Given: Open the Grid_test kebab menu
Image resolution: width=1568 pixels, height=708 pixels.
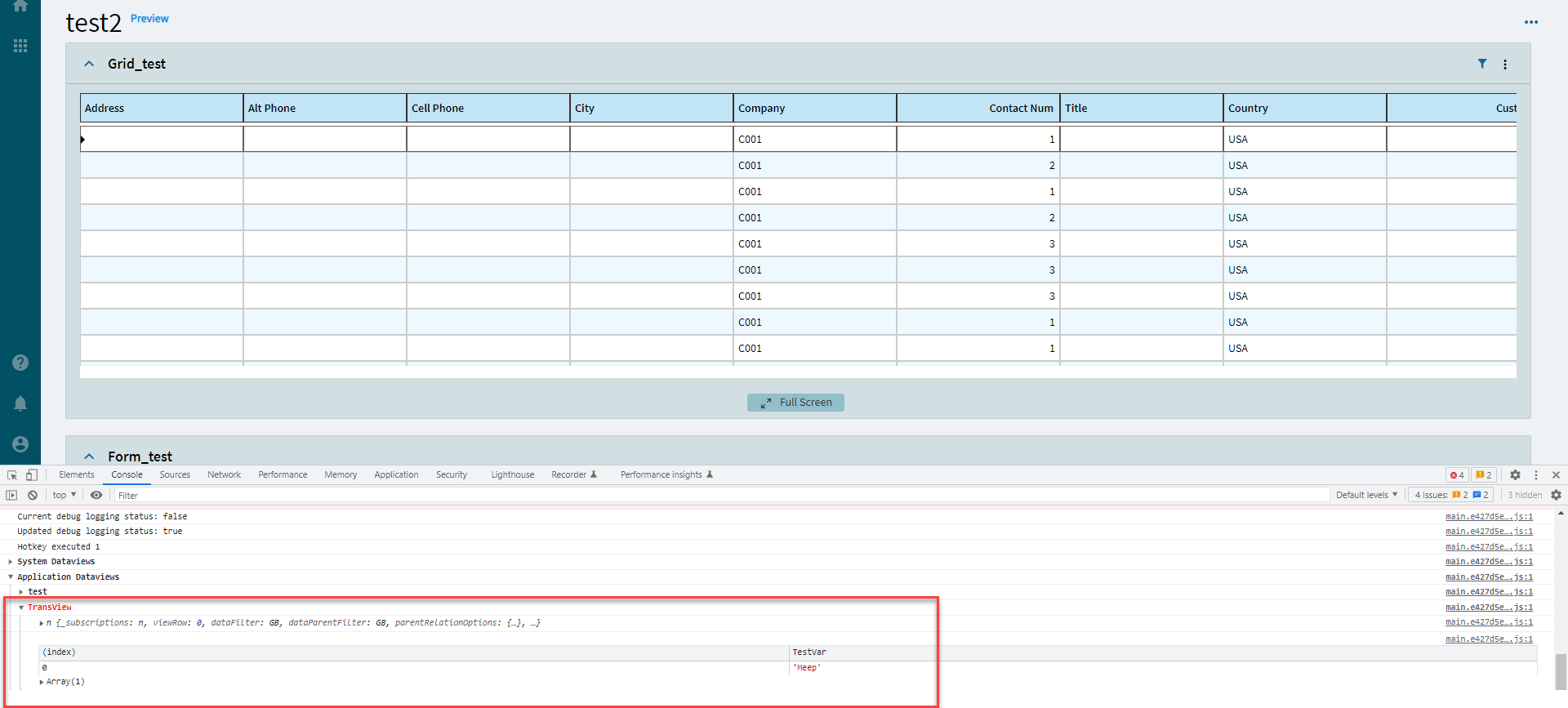Looking at the screenshot, I should point(1505,65).
